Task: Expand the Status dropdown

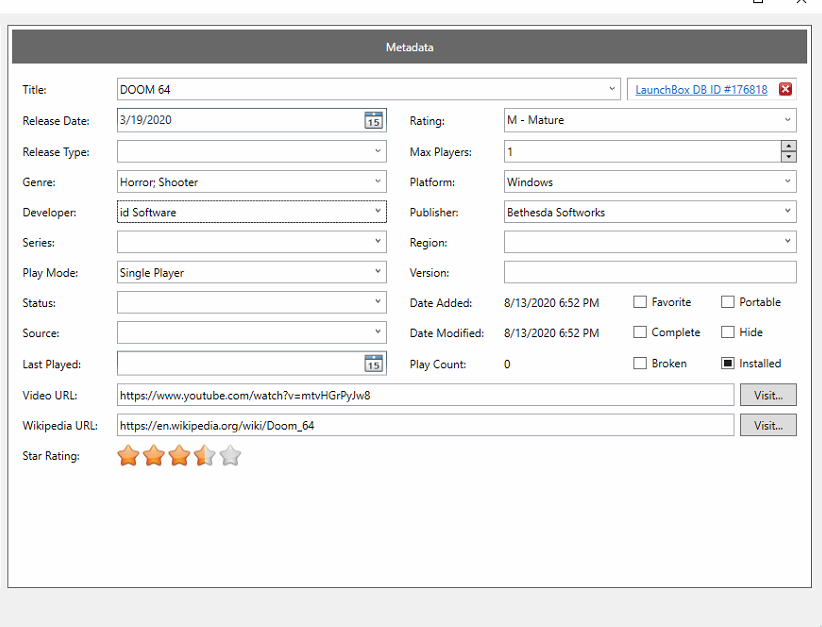Action: click(377, 302)
